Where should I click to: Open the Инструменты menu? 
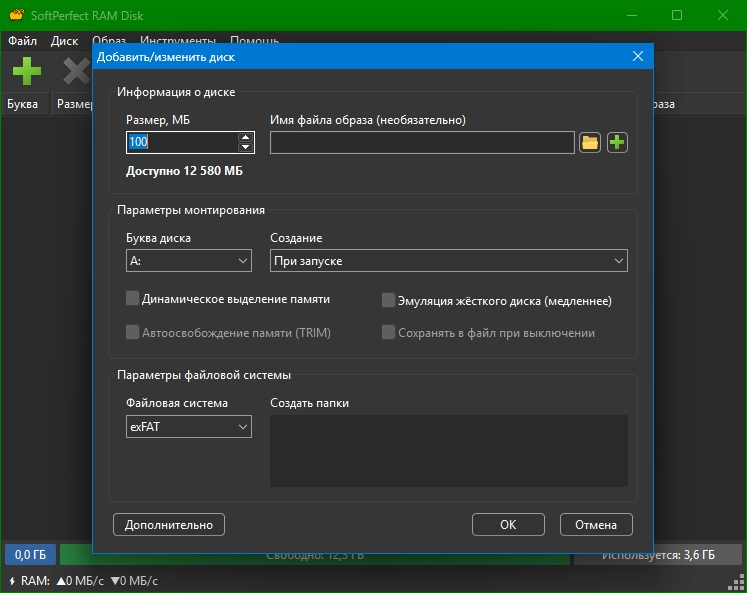(x=178, y=39)
